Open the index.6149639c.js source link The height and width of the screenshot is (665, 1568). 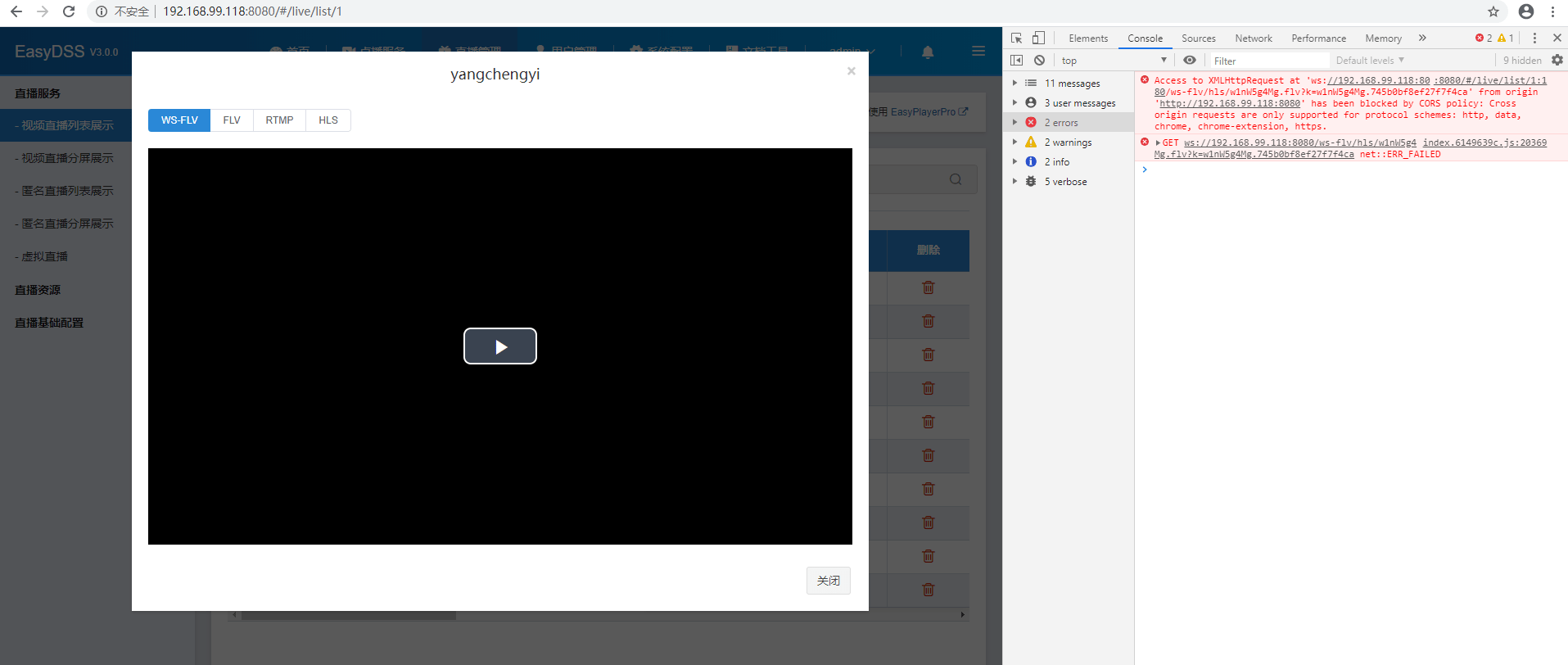1484,142
